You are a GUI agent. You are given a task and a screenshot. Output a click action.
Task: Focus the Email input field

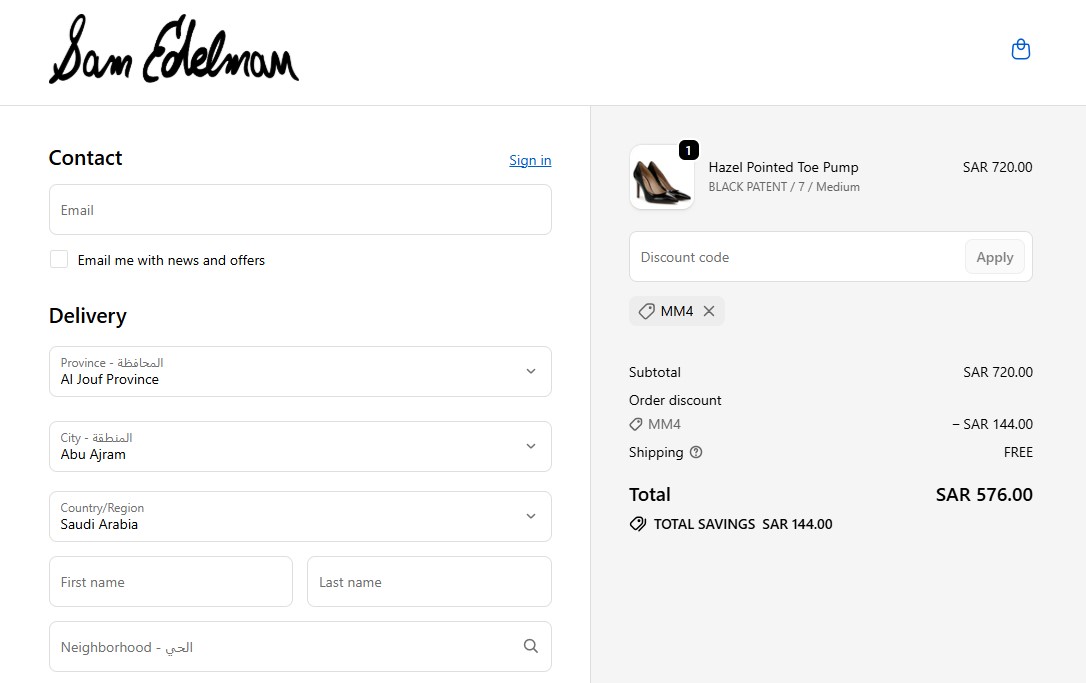[300, 209]
